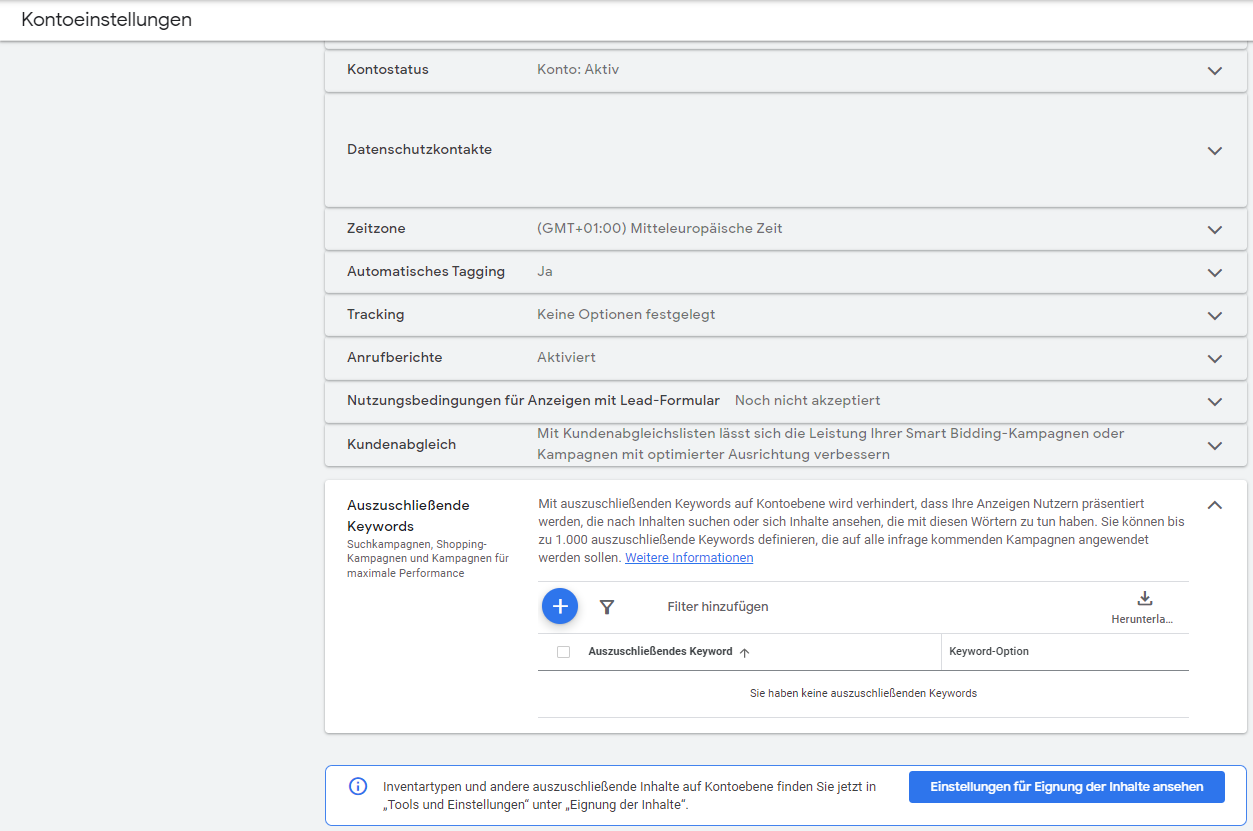The image size is (1253, 831).
Task: Click the Konto: Aktiv status text
Action: click(x=578, y=70)
